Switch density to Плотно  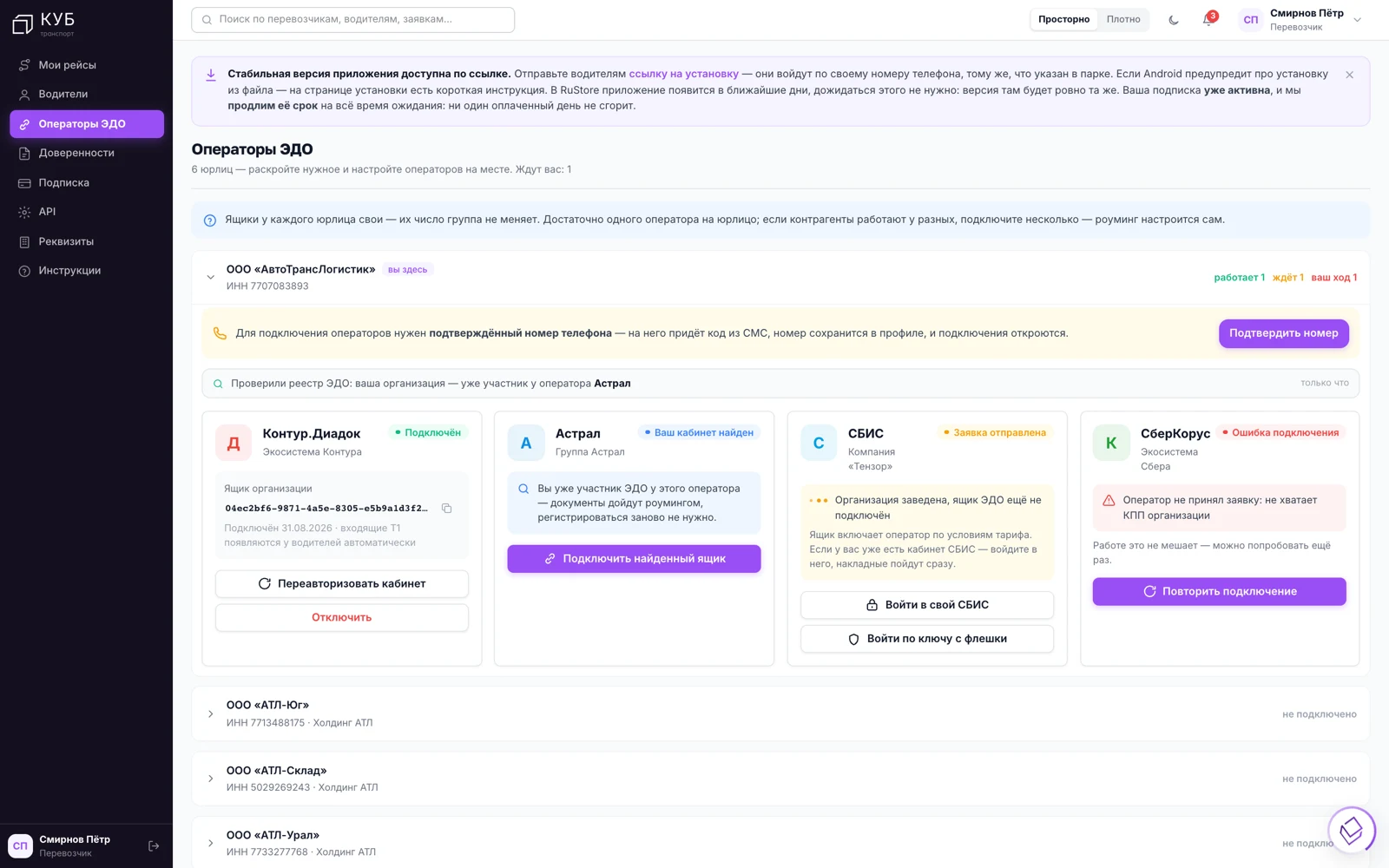pos(1123,20)
